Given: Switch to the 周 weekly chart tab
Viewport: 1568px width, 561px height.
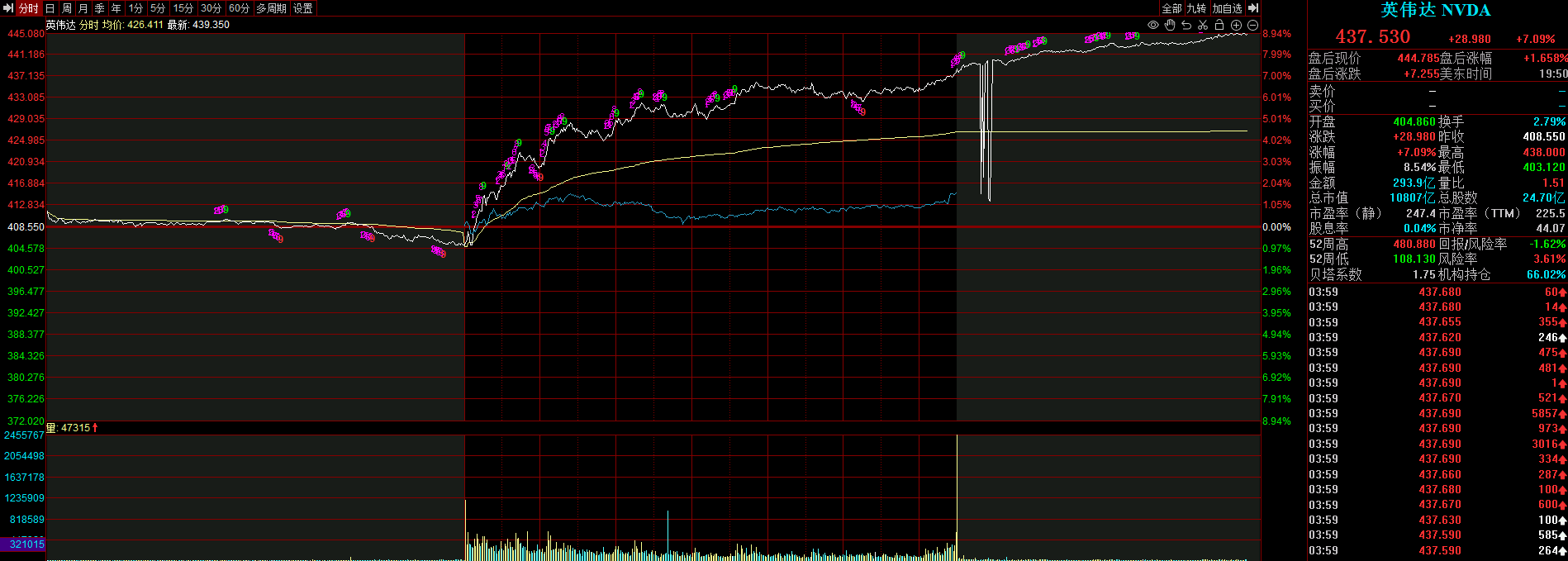Looking at the screenshot, I should point(66,8).
